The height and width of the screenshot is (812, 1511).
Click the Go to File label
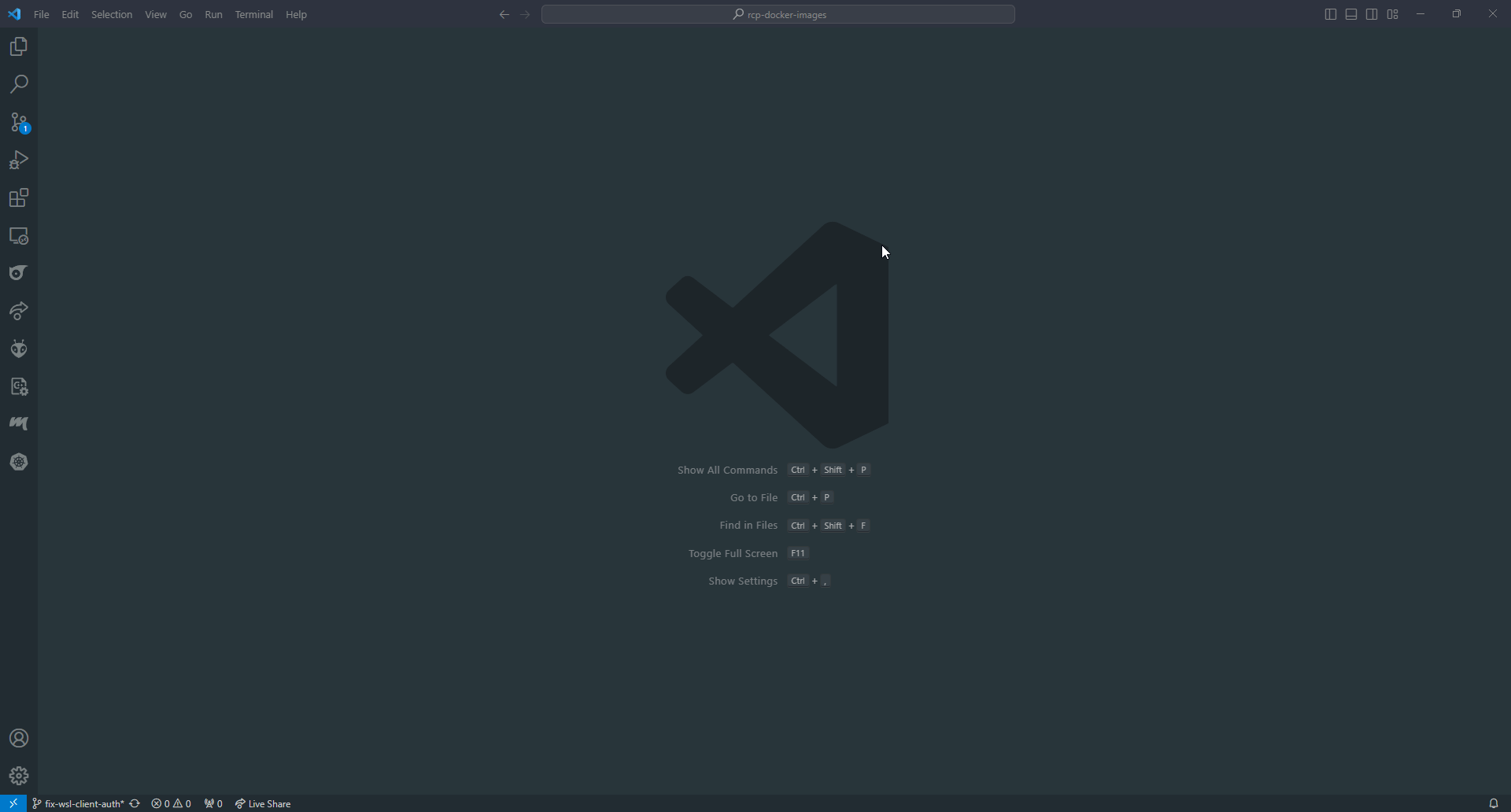[x=754, y=497]
